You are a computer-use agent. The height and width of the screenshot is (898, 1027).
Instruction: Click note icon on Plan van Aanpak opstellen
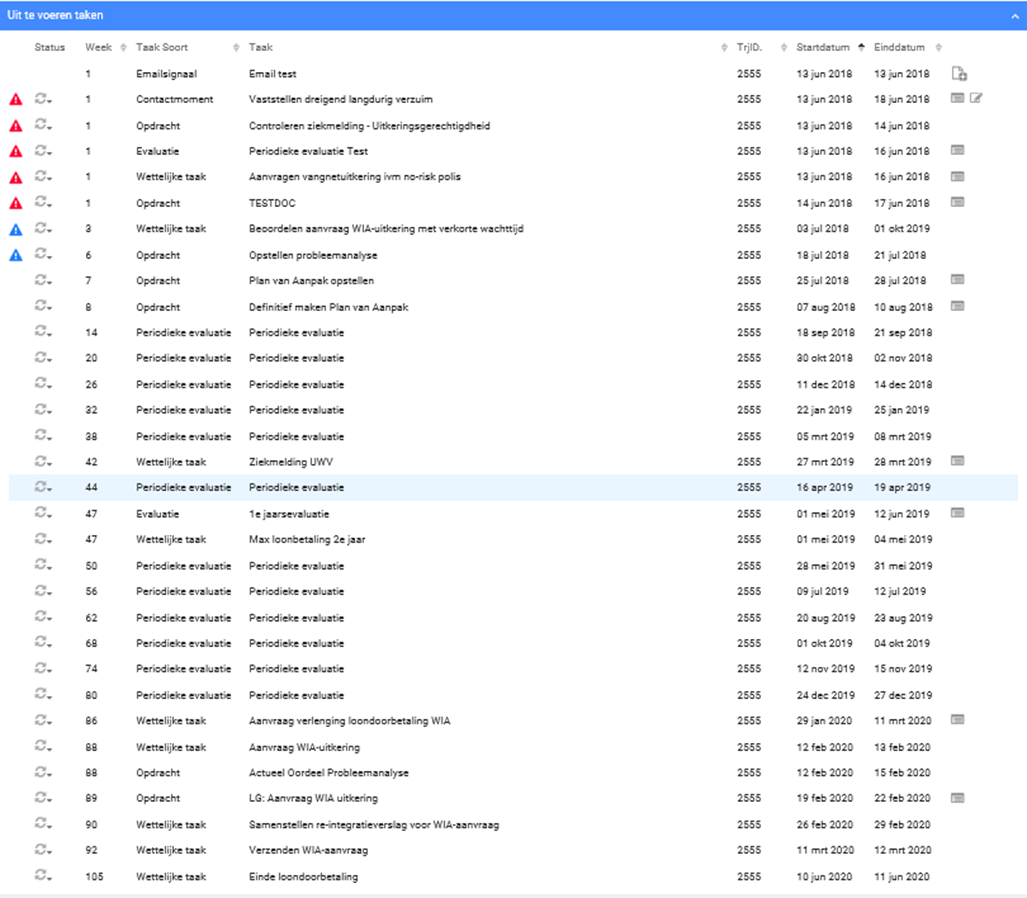click(957, 280)
